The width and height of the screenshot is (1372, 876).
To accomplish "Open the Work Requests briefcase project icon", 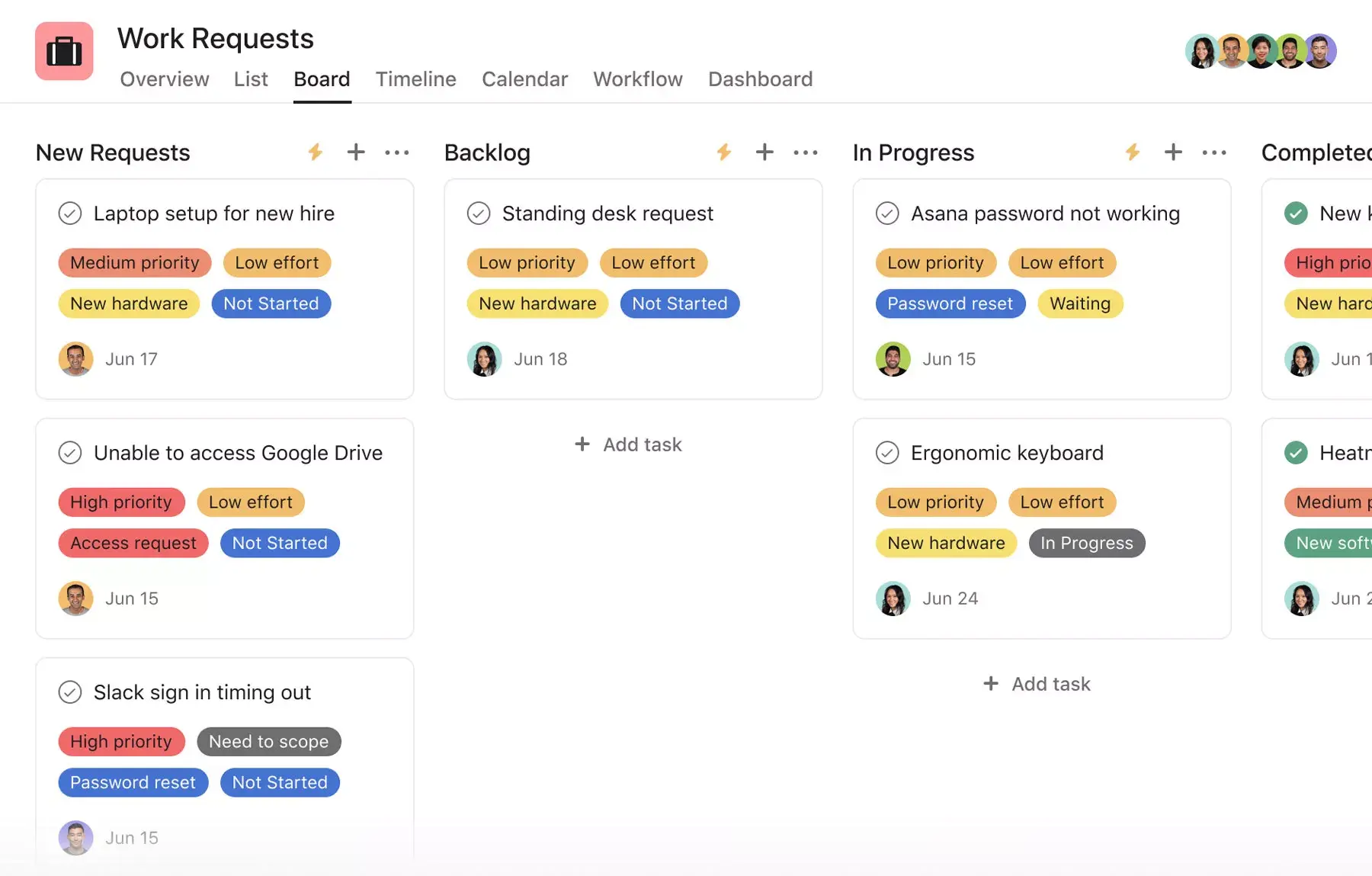I will (x=64, y=50).
